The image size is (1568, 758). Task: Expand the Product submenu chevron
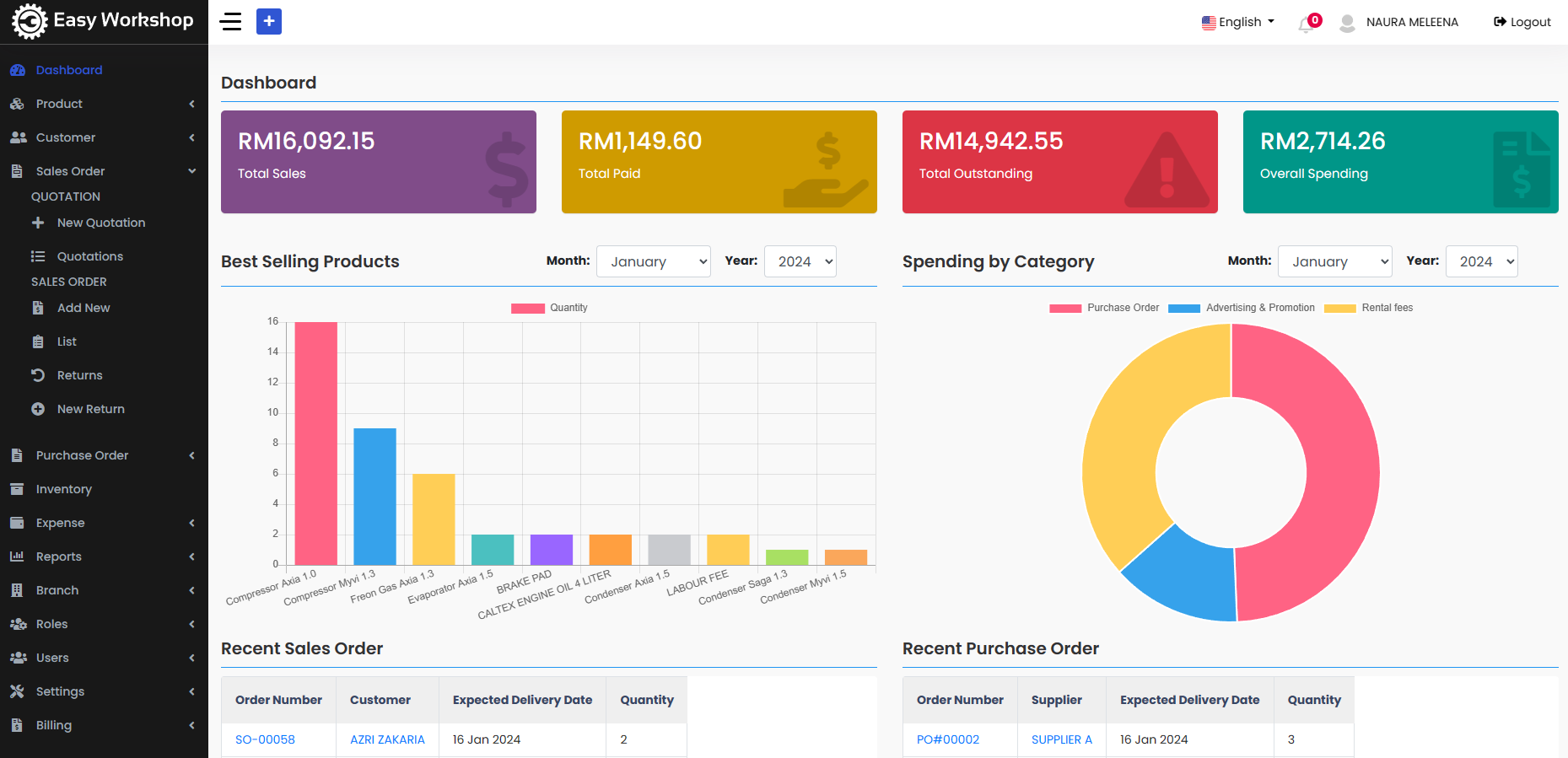[192, 104]
